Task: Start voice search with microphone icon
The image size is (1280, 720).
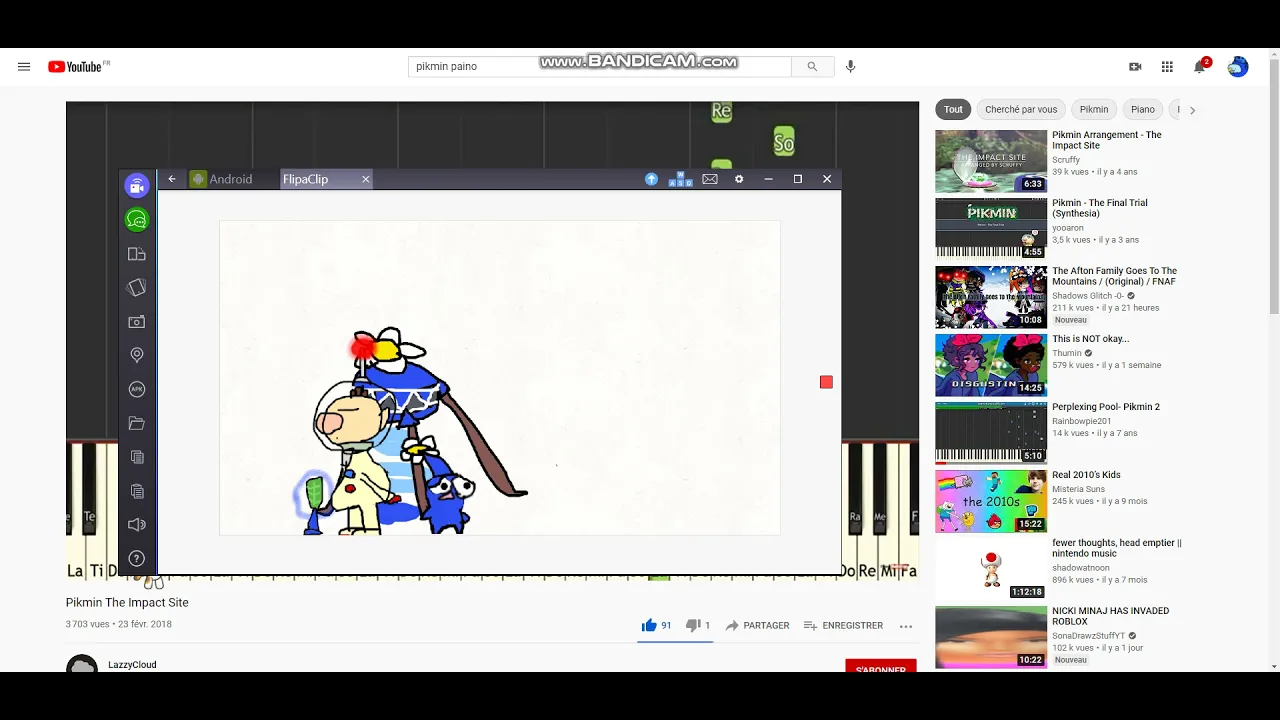Action: click(851, 67)
